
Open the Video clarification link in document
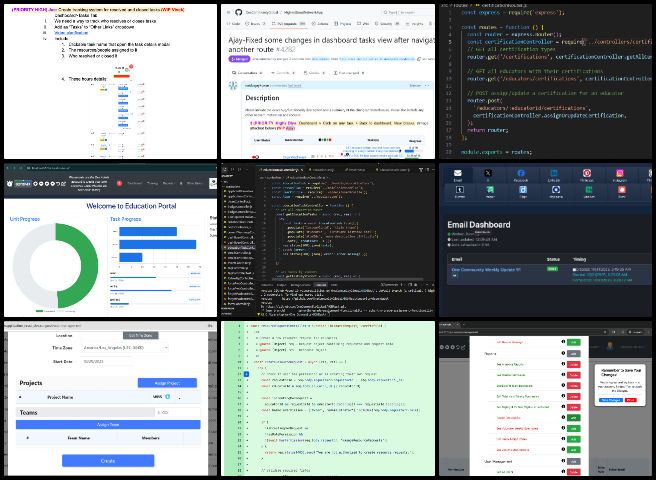pyautogui.click(x=71, y=32)
